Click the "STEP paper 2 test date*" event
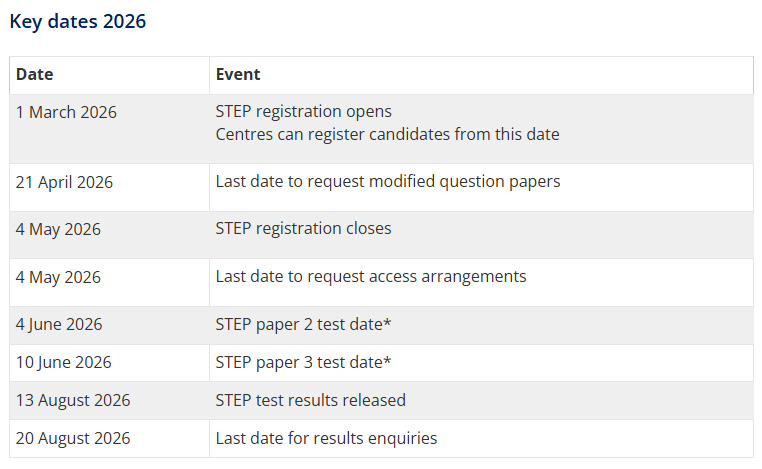Image resolution: width=762 pixels, height=469 pixels. (303, 324)
